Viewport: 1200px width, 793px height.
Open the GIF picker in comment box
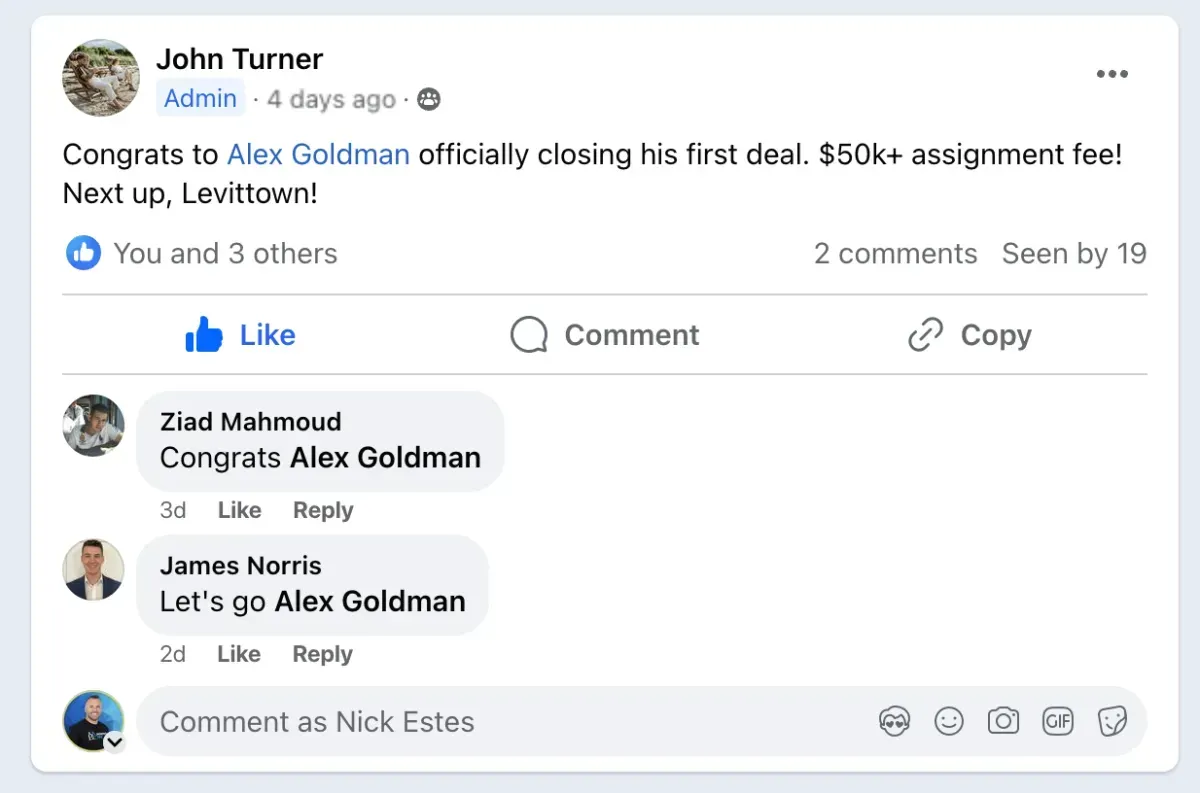(x=1058, y=721)
